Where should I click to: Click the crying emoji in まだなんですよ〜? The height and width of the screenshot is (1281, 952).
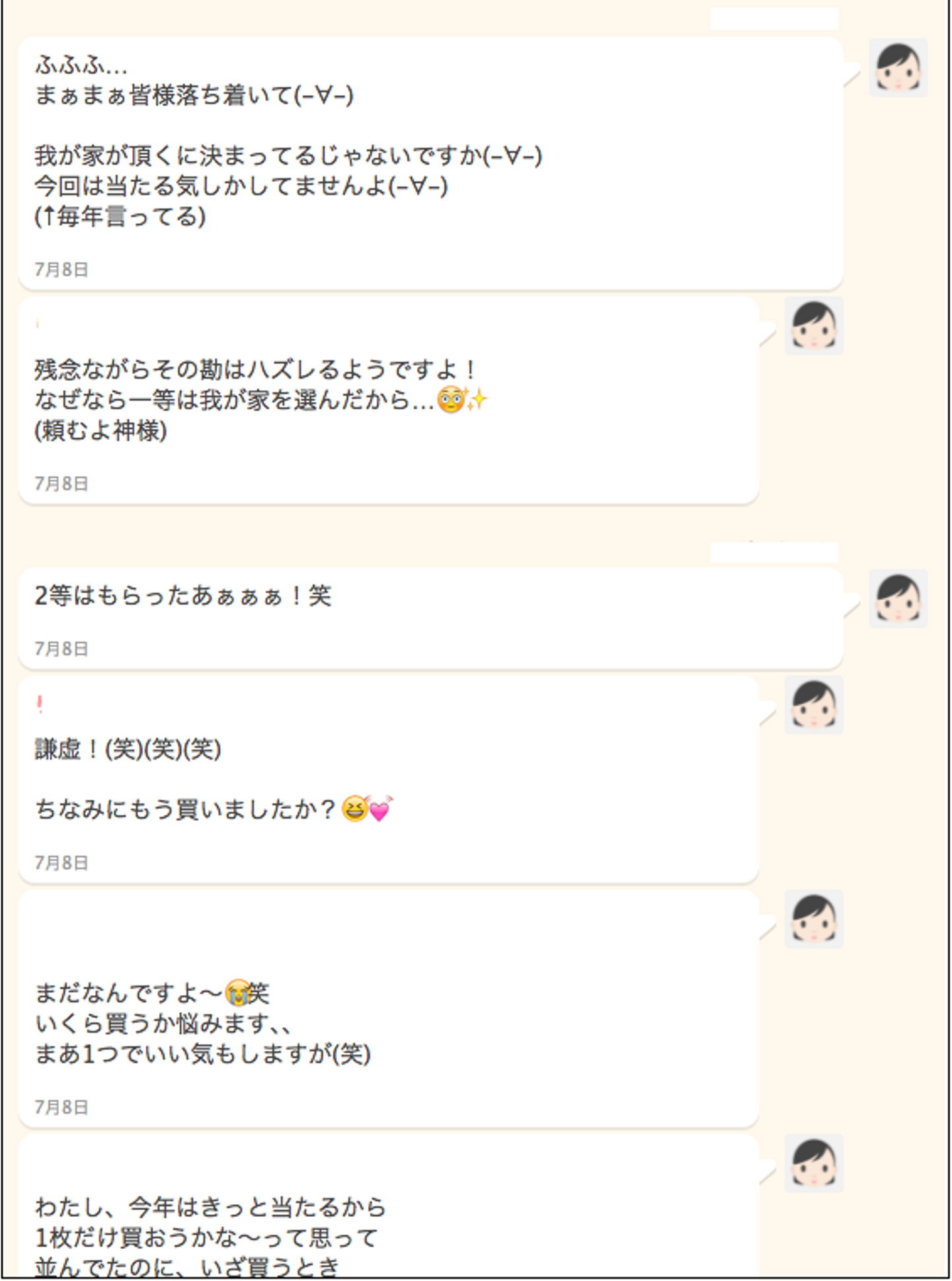[x=237, y=993]
